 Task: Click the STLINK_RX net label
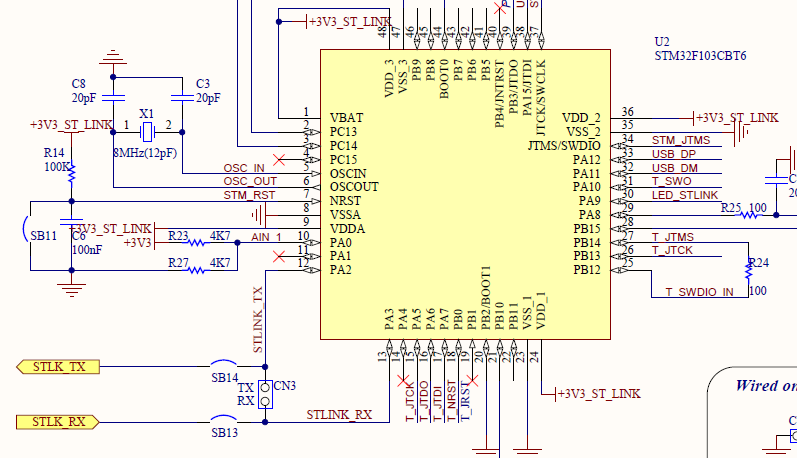(x=339, y=415)
